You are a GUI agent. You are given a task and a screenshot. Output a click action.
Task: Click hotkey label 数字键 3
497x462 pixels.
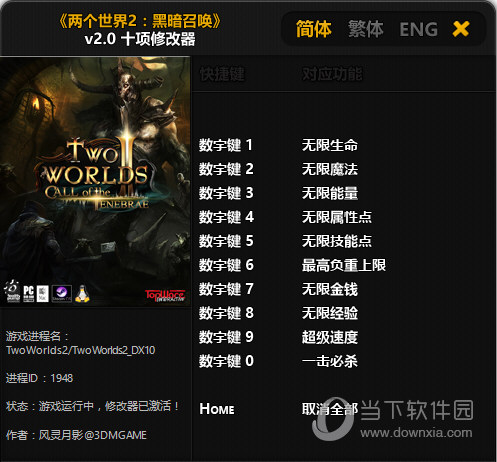[226, 193]
